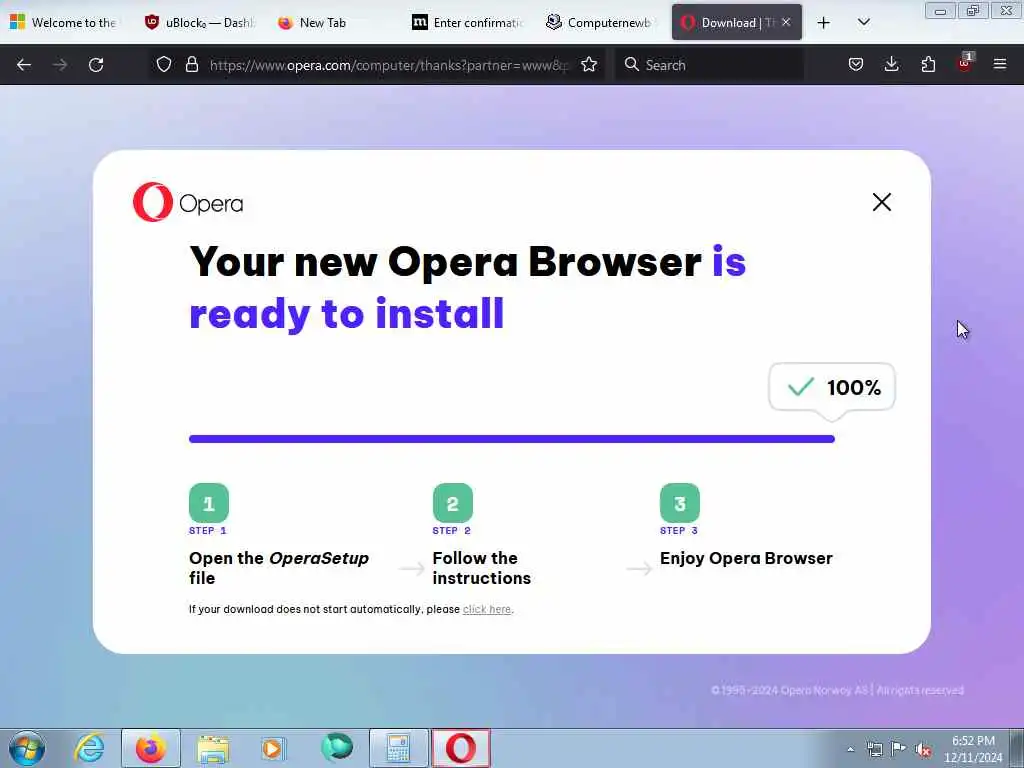Viewport: 1024px width, 768px height.
Task: Click the green Step 1 badge
Action: tap(209, 503)
